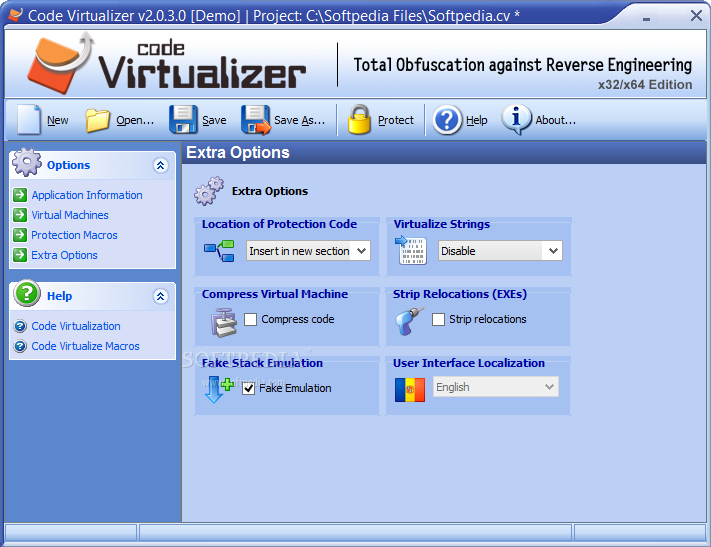Click the Options panel header title
Image resolution: width=711 pixels, height=547 pixels.
68,165
